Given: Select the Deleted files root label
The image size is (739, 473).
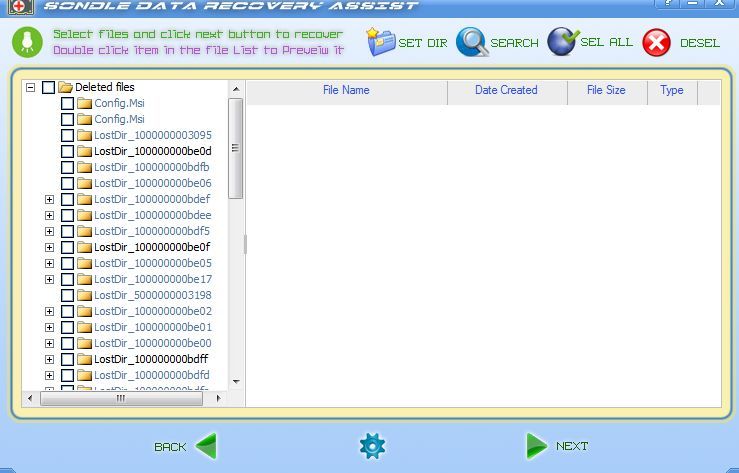Looking at the screenshot, I should (x=105, y=87).
